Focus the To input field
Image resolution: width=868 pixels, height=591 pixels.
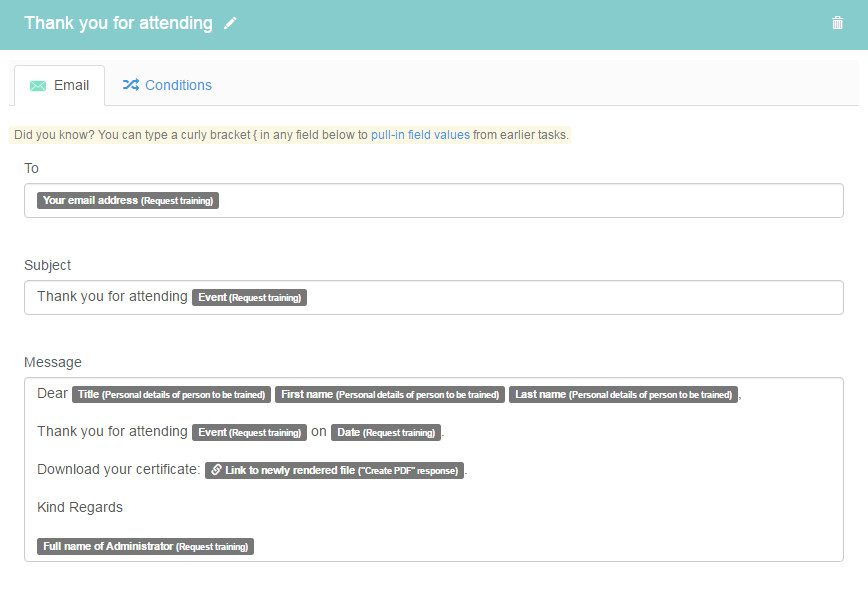point(433,200)
